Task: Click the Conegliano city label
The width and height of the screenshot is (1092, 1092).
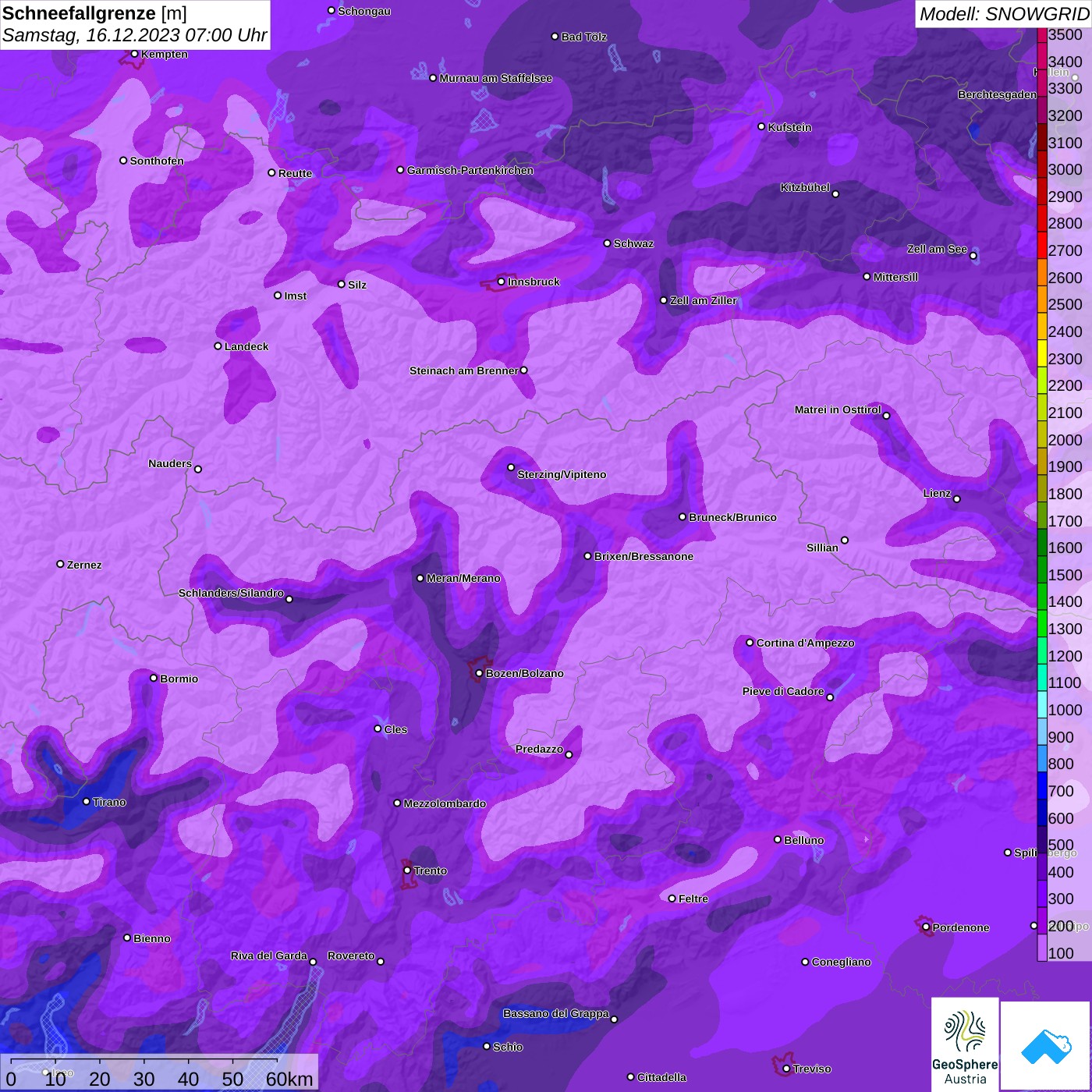Action: point(841,962)
